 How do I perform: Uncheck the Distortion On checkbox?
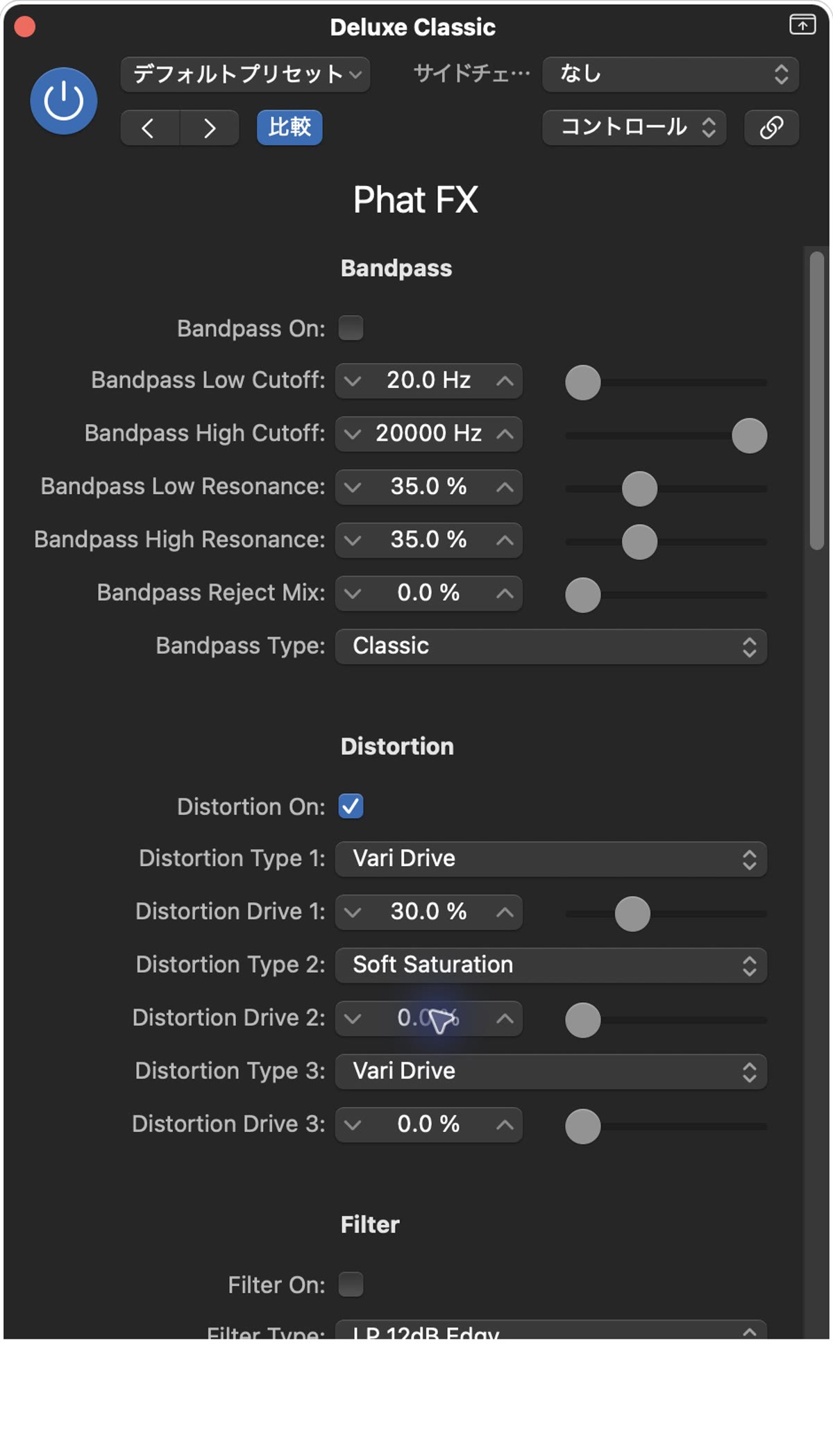pyautogui.click(x=351, y=806)
